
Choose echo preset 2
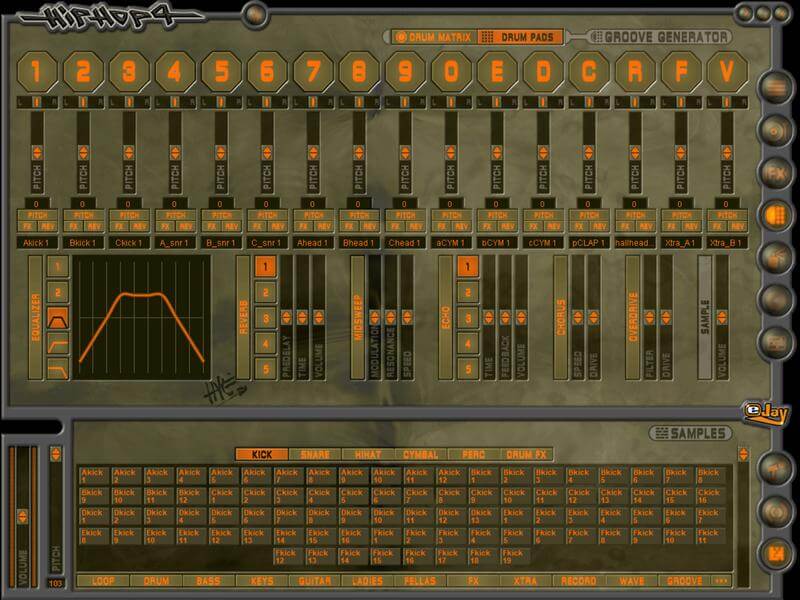(x=467, y=293)
